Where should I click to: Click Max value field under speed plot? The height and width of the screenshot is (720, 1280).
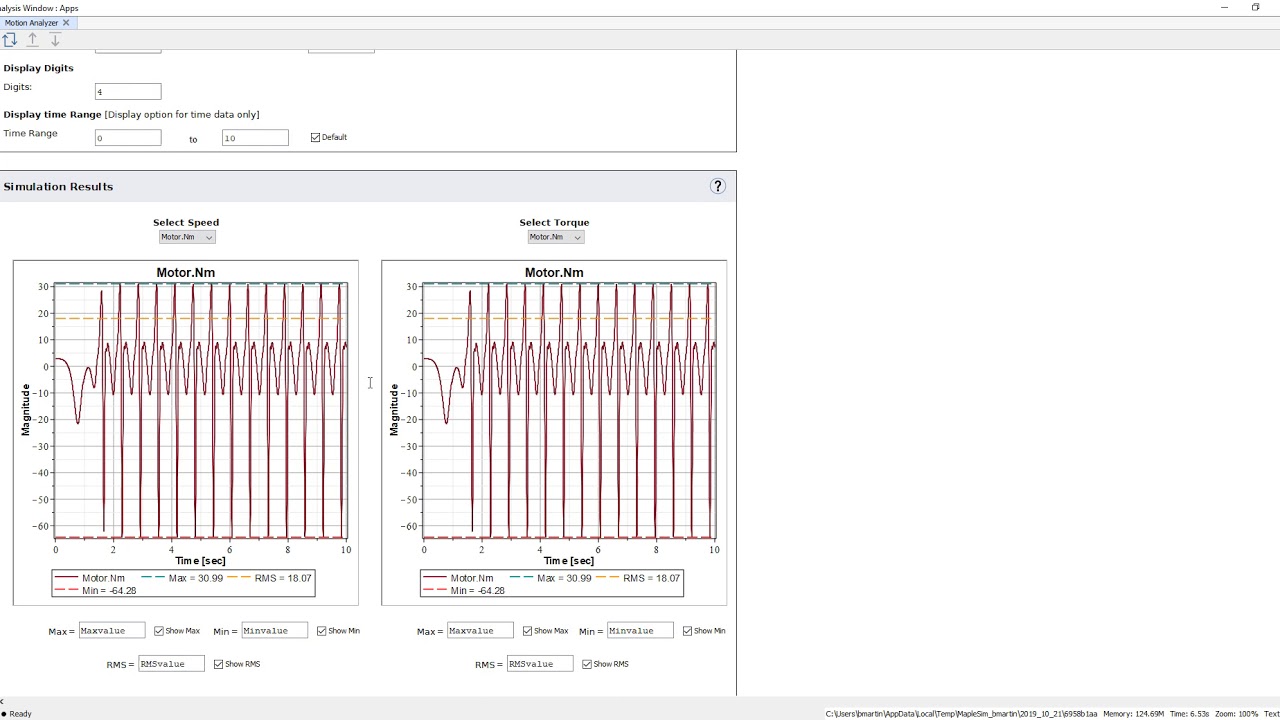[112, 631]
